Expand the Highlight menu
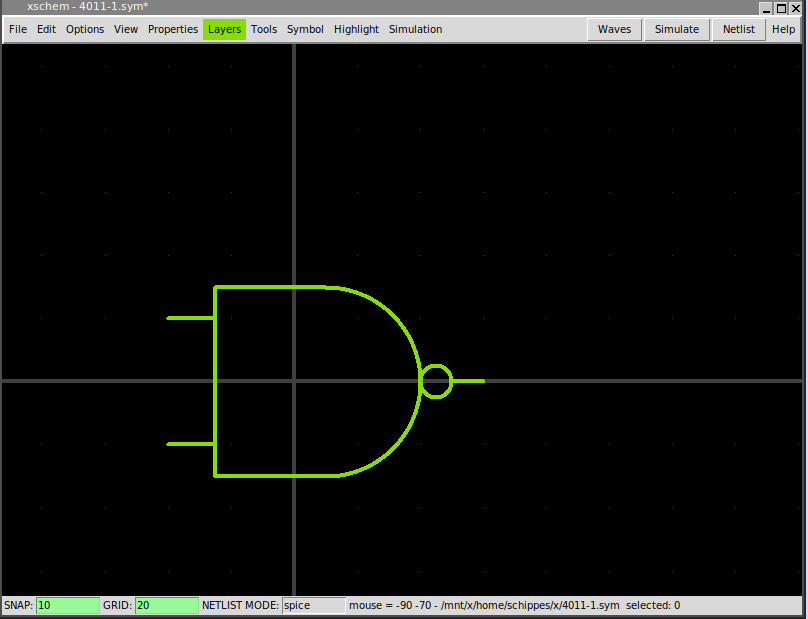The height and width of the screenshot is (619, 808). click(356, 29)
